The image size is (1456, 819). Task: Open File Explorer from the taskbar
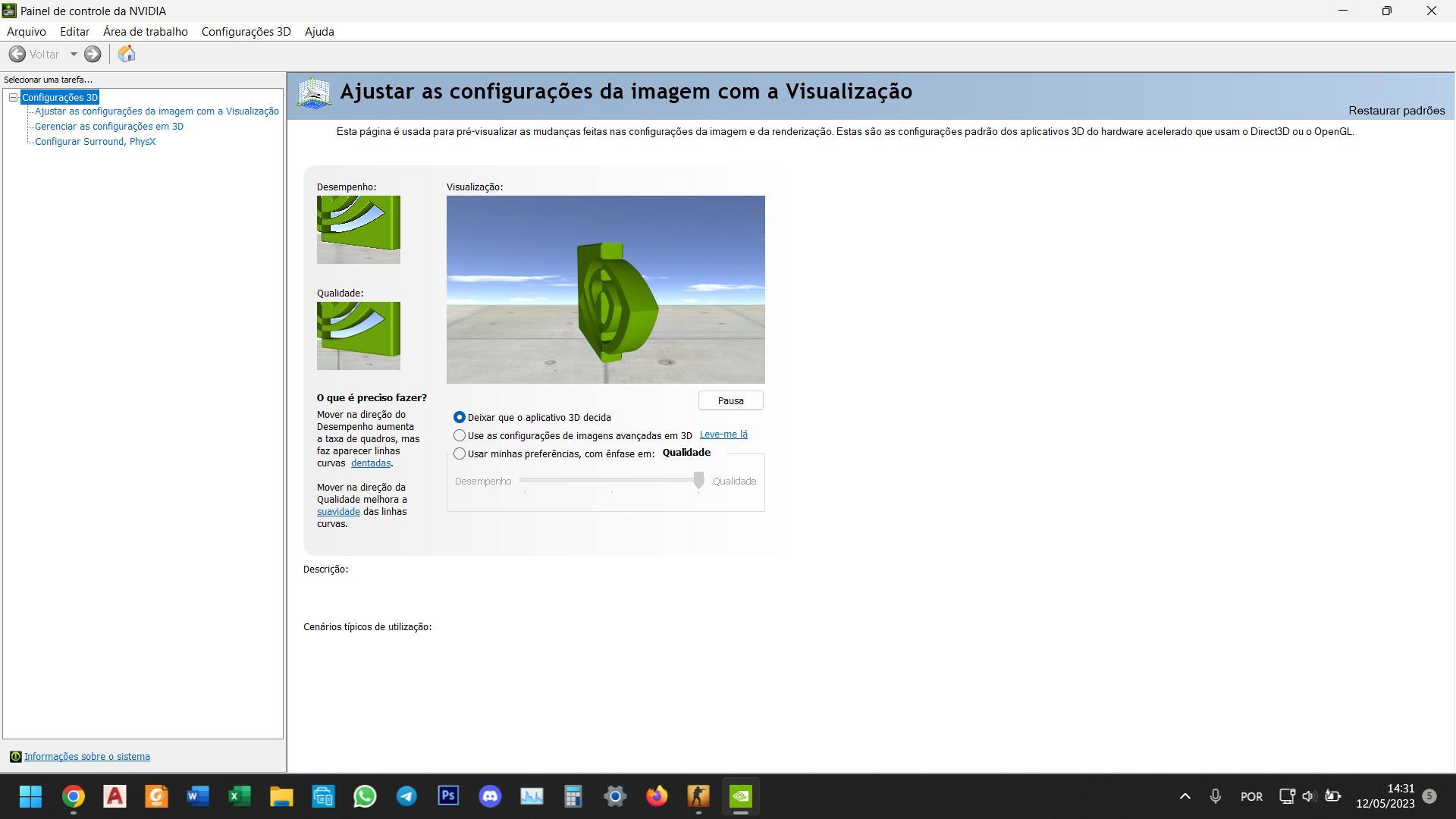coord(281,796)
